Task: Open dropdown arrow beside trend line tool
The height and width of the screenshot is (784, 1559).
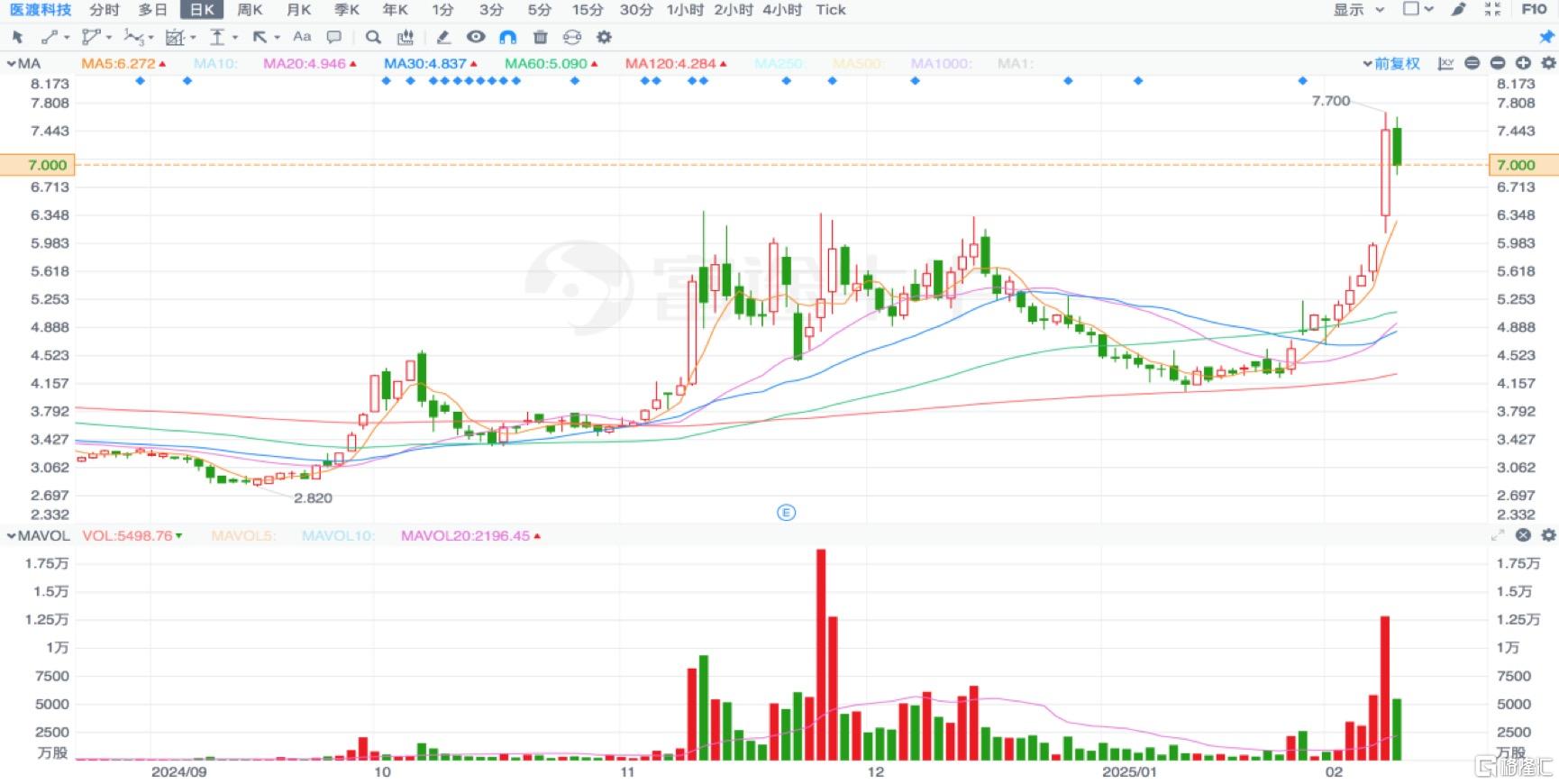Action: [67, 38]
